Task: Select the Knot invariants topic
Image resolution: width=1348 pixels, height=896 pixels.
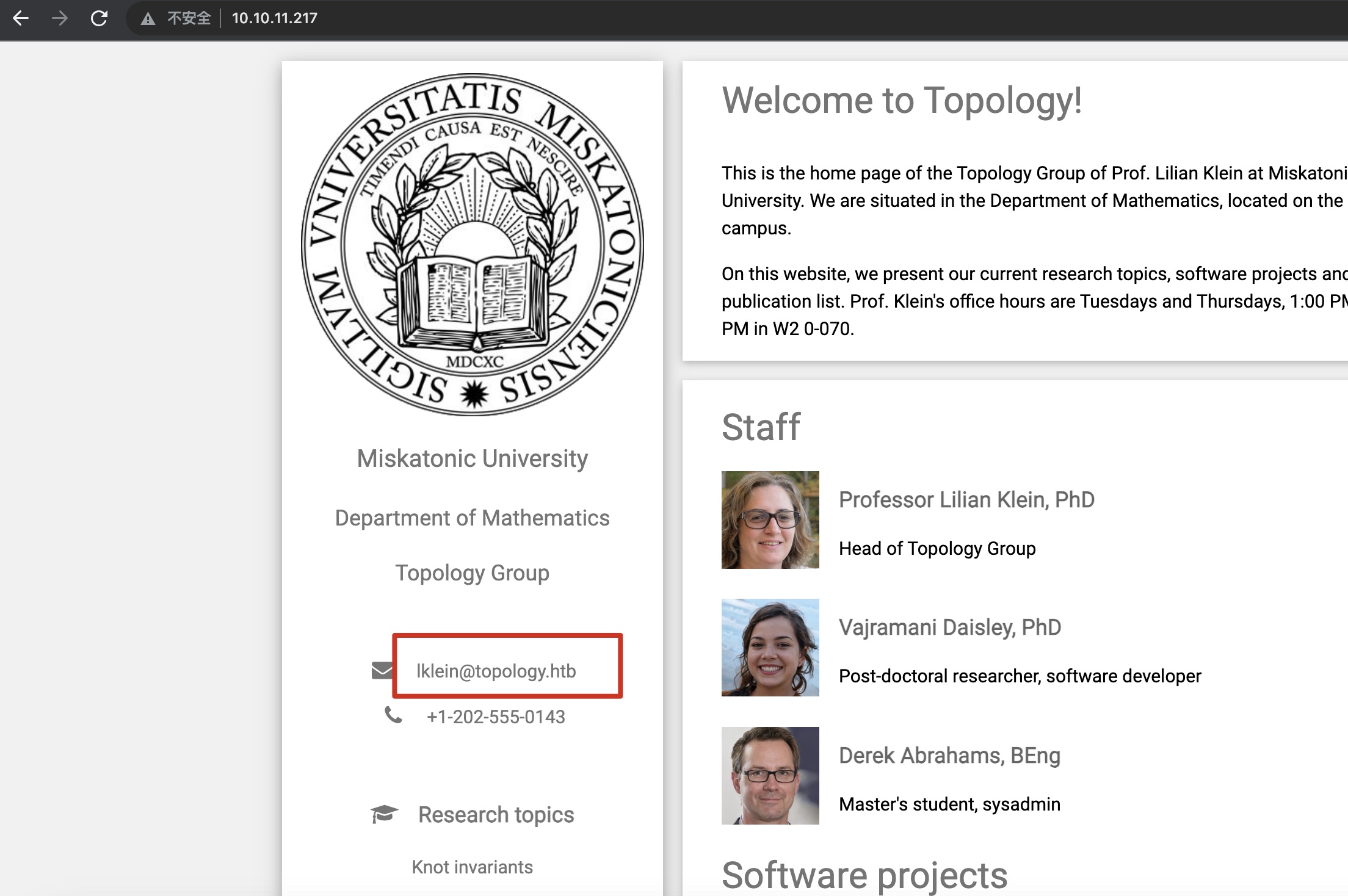Action: point(472,867)
